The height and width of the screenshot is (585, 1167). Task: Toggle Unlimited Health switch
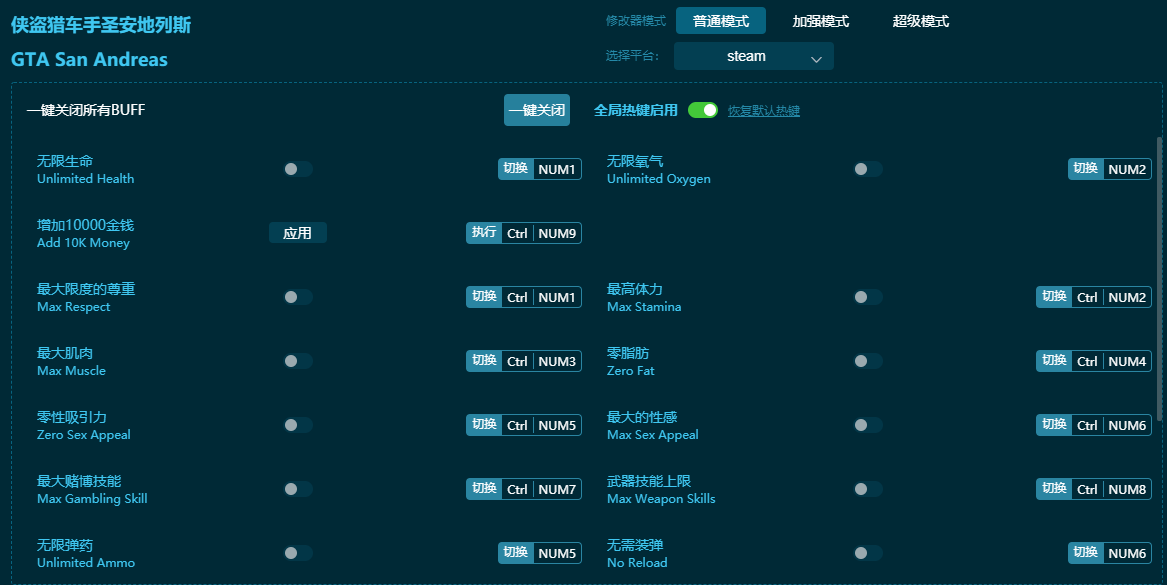(297, 169)
